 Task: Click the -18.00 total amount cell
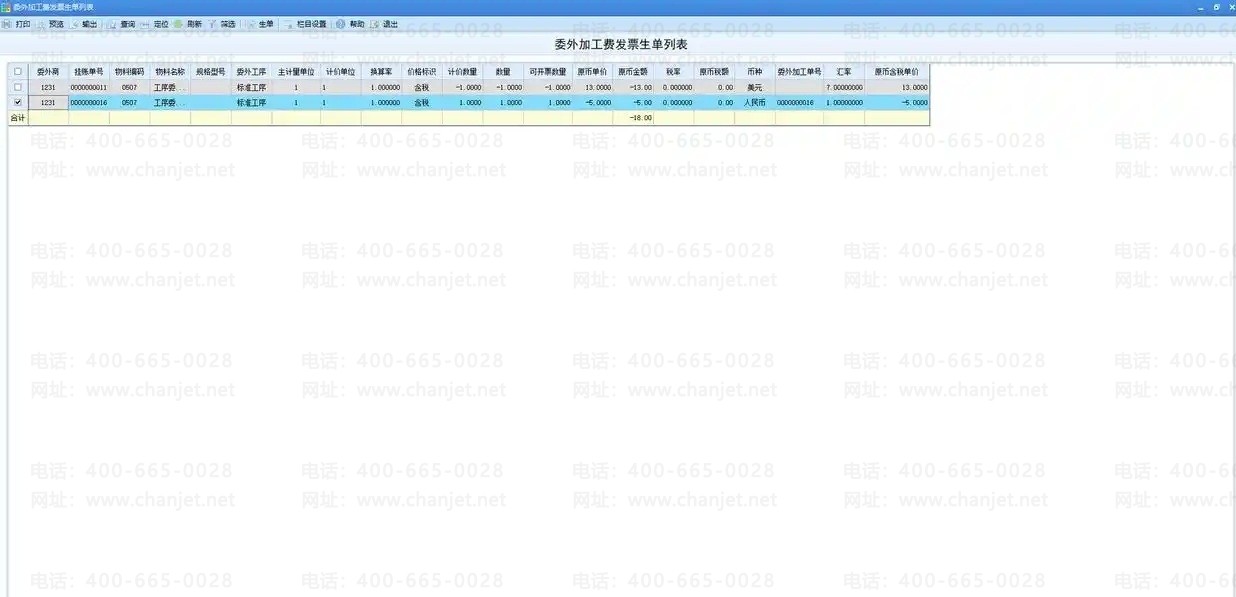tap(633, 118)
